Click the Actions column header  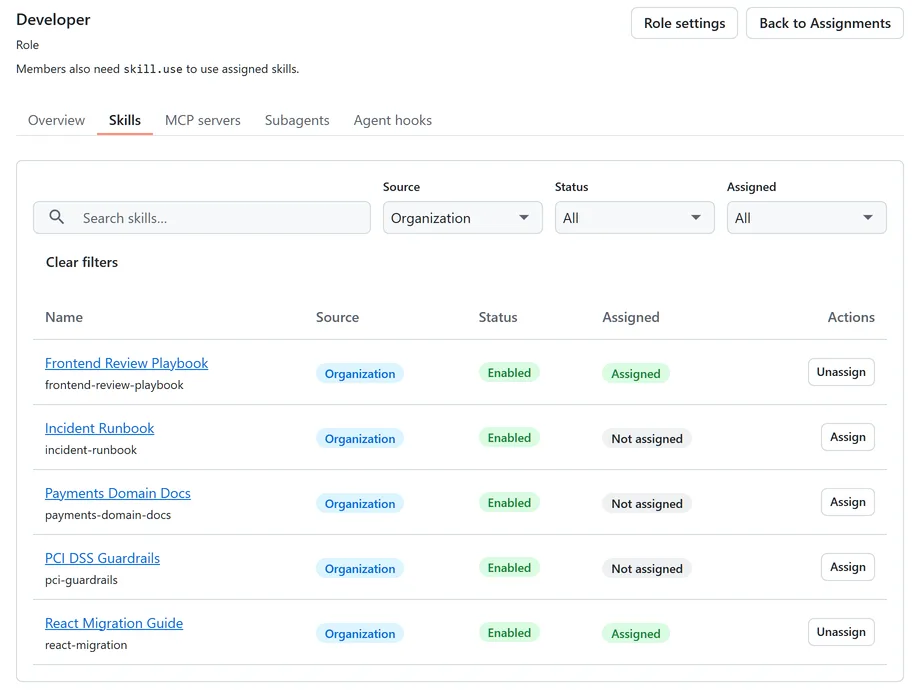(x=851, y=317)
